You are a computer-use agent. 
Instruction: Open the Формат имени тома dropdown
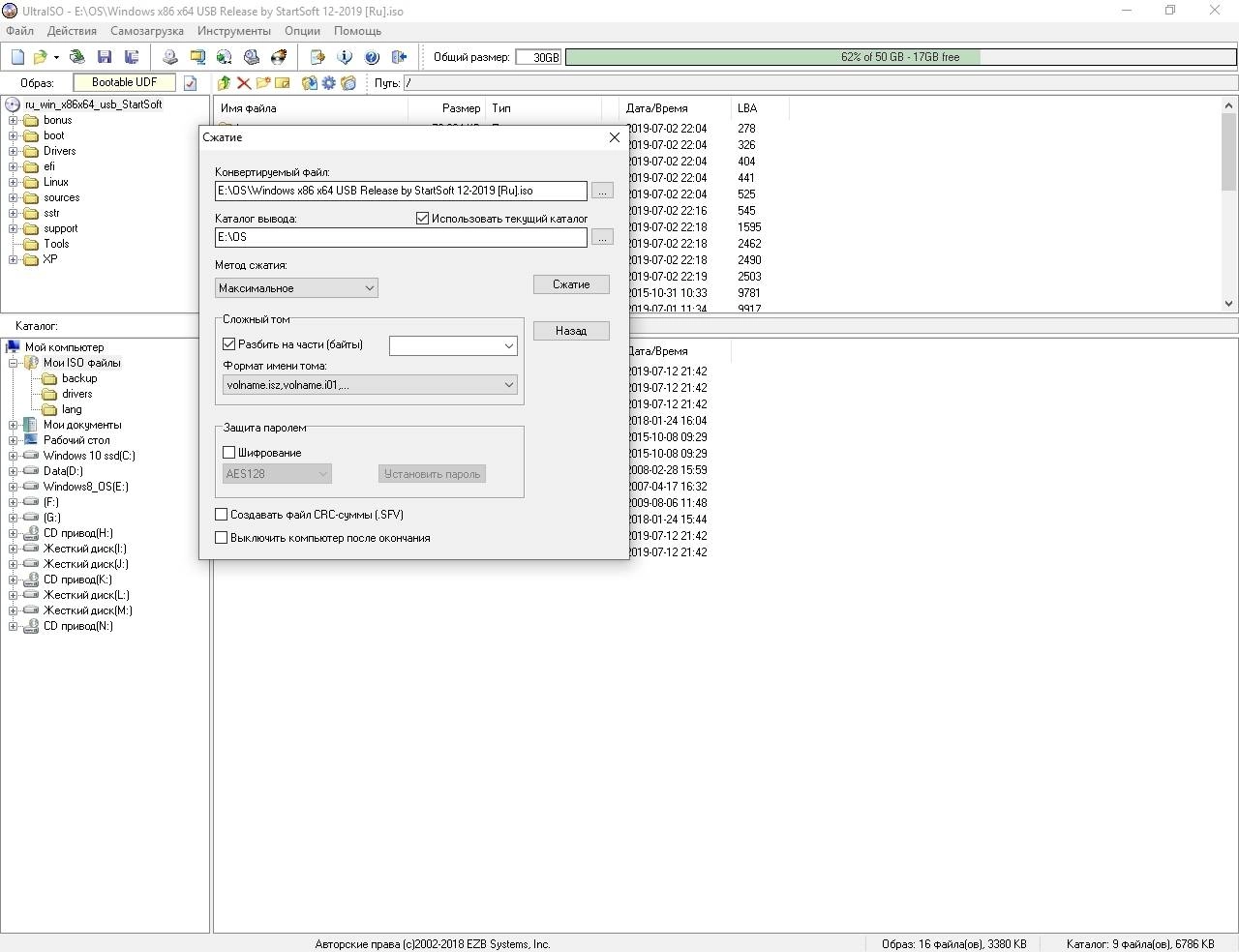point(370,385)
